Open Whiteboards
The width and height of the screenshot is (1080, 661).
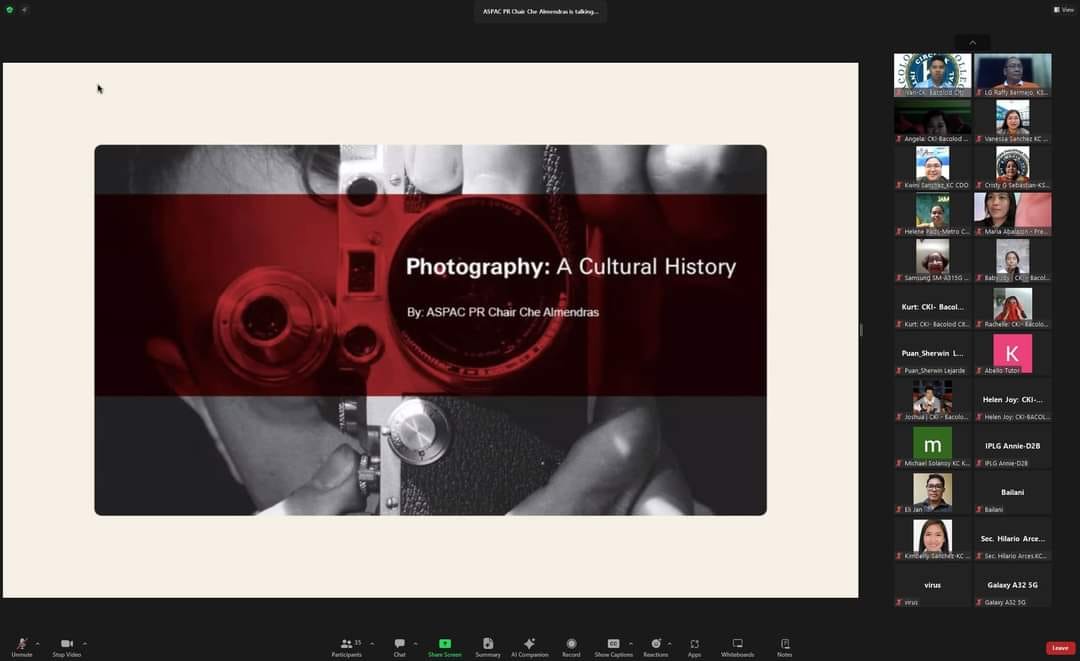click(x=737, y=646)
